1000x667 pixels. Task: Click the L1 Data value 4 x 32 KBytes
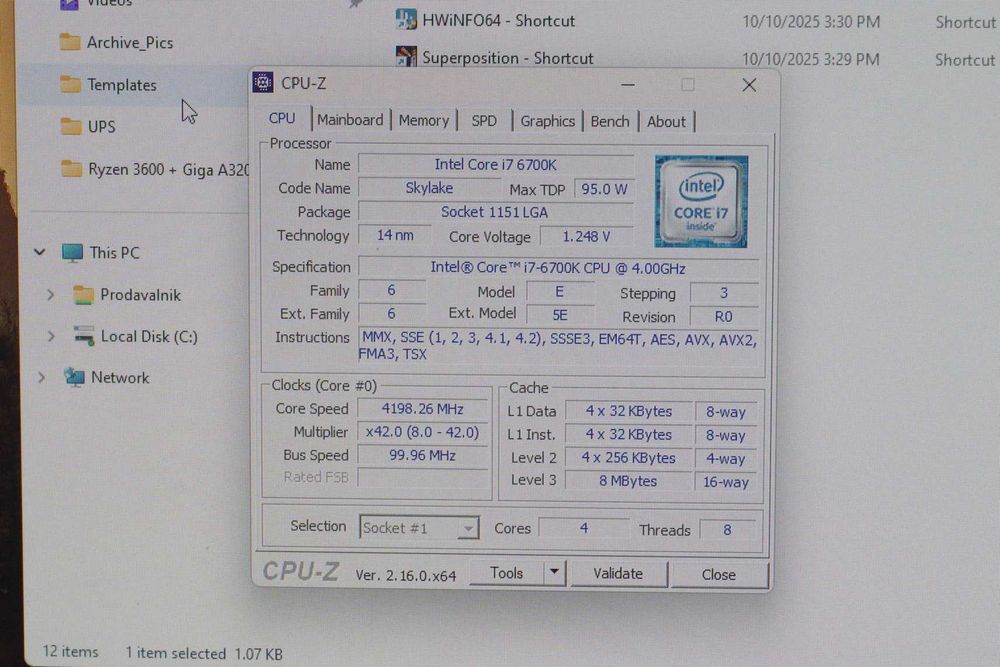click(x=629, y=411)
